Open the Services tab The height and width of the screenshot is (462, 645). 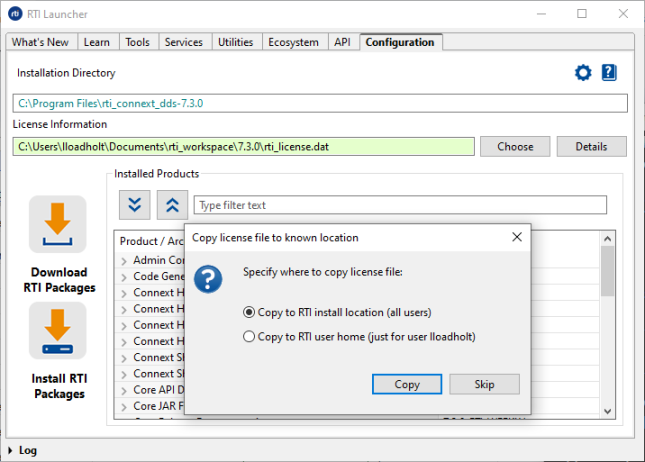tap(183, 42)
